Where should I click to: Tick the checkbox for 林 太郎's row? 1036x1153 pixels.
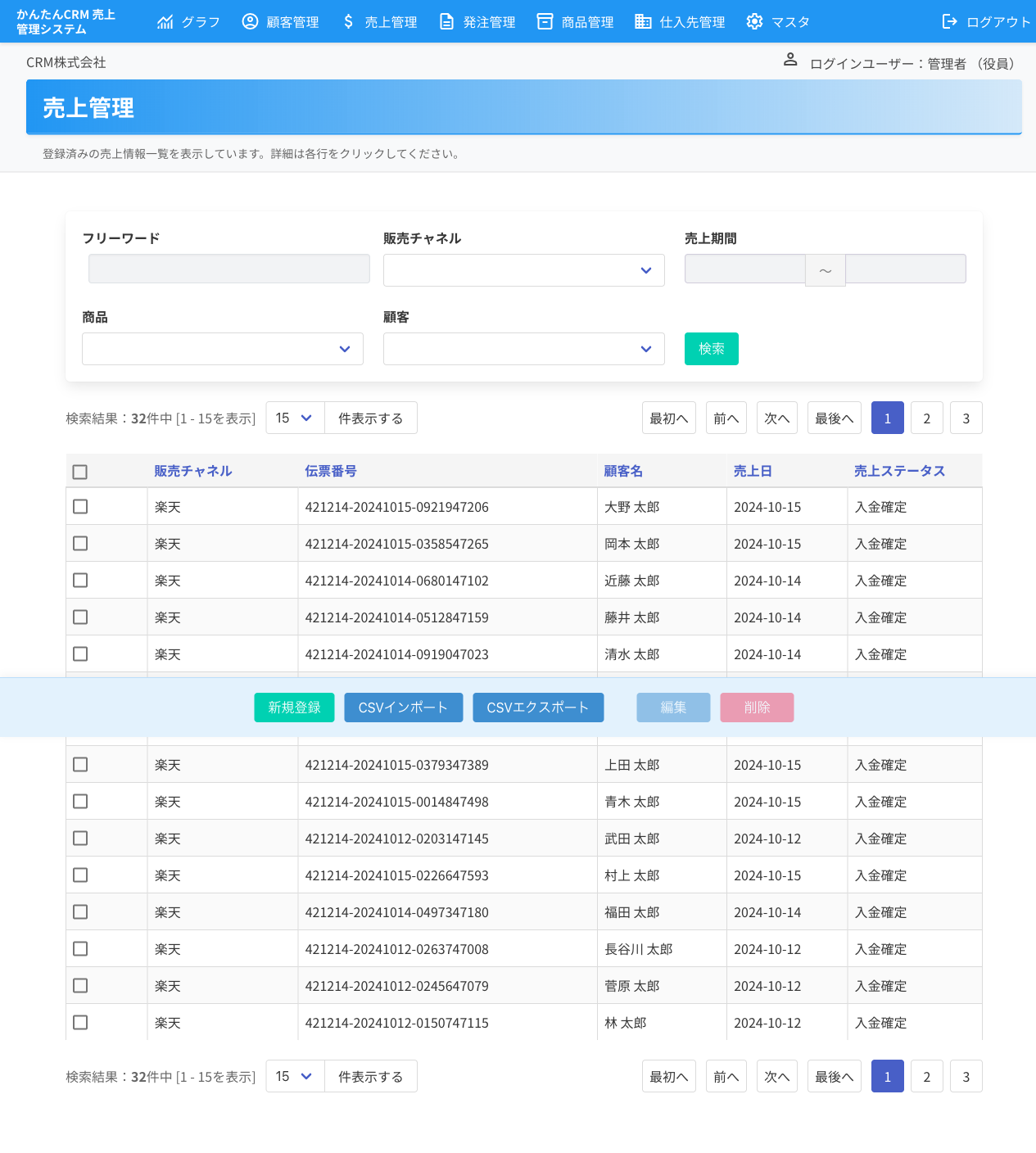point(79,1022)
